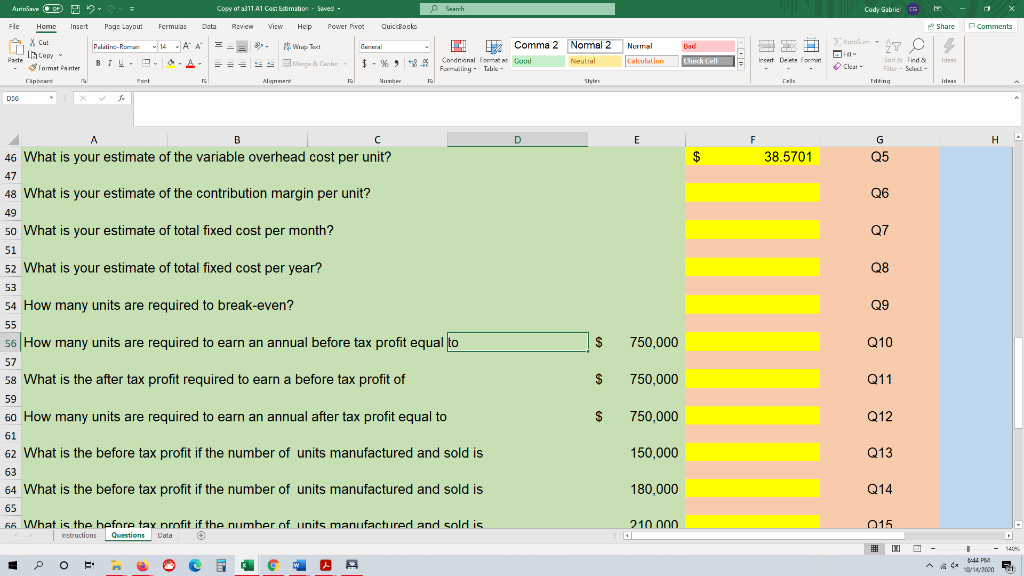Toggle Align Left horizontal alignment
1024x576 pixels.
click(218, 63)
